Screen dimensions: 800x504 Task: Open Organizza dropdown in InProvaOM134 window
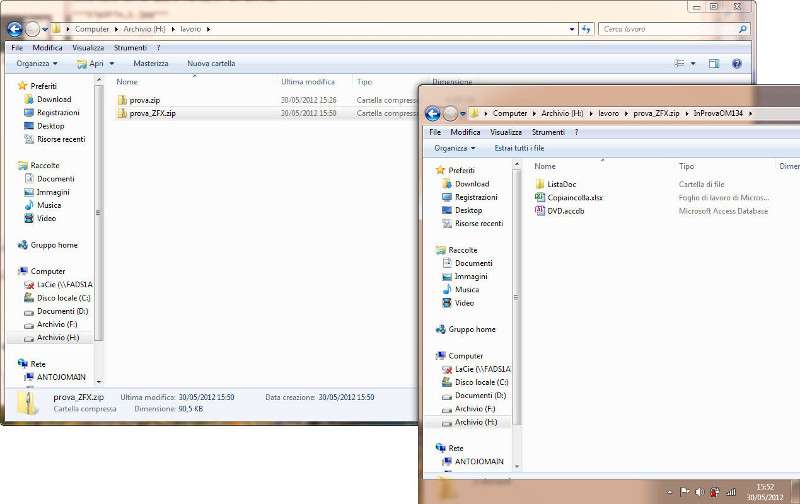tap(455, 148)
